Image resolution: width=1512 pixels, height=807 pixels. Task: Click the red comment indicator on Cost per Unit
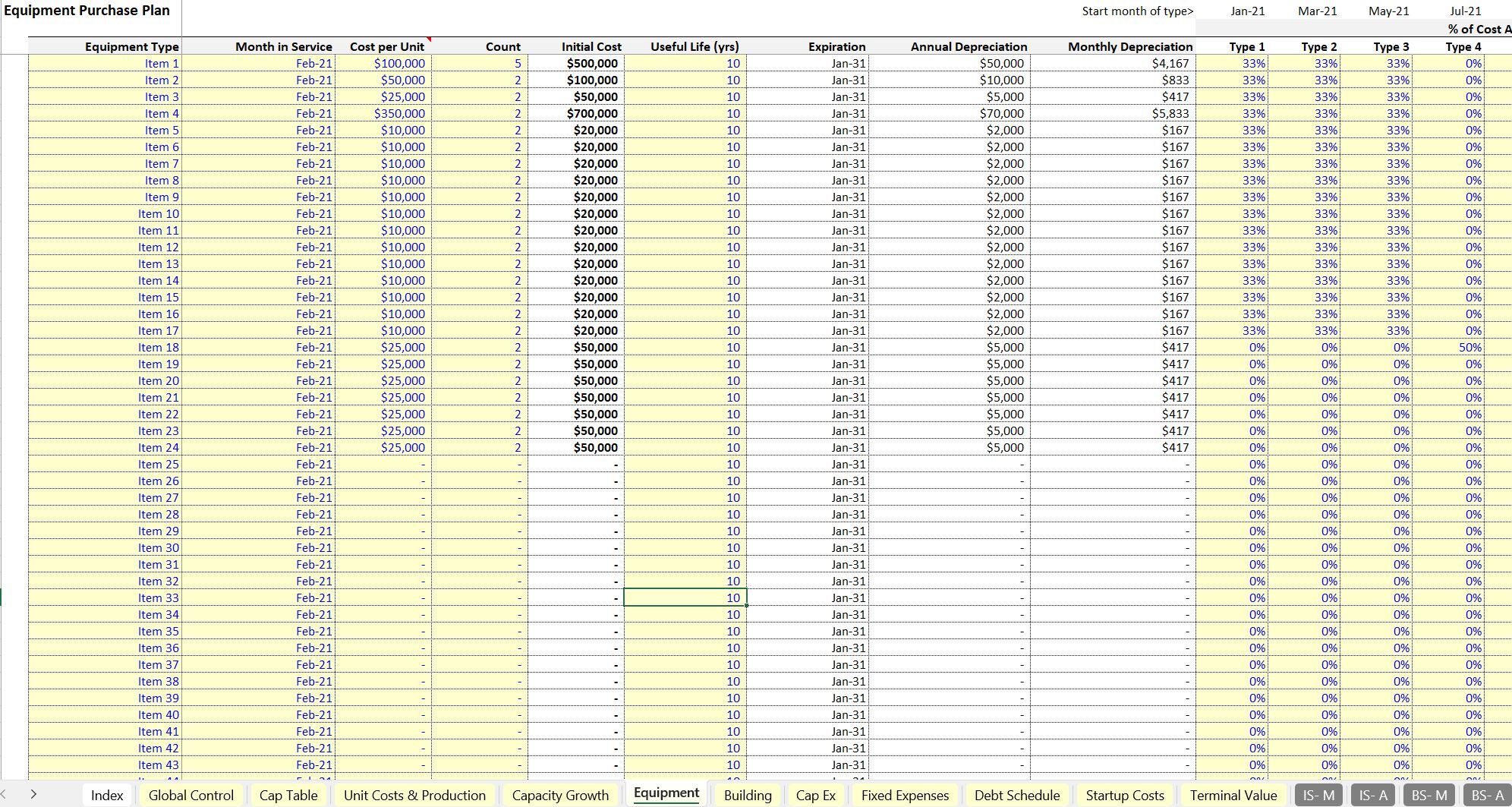click(428, 39)
